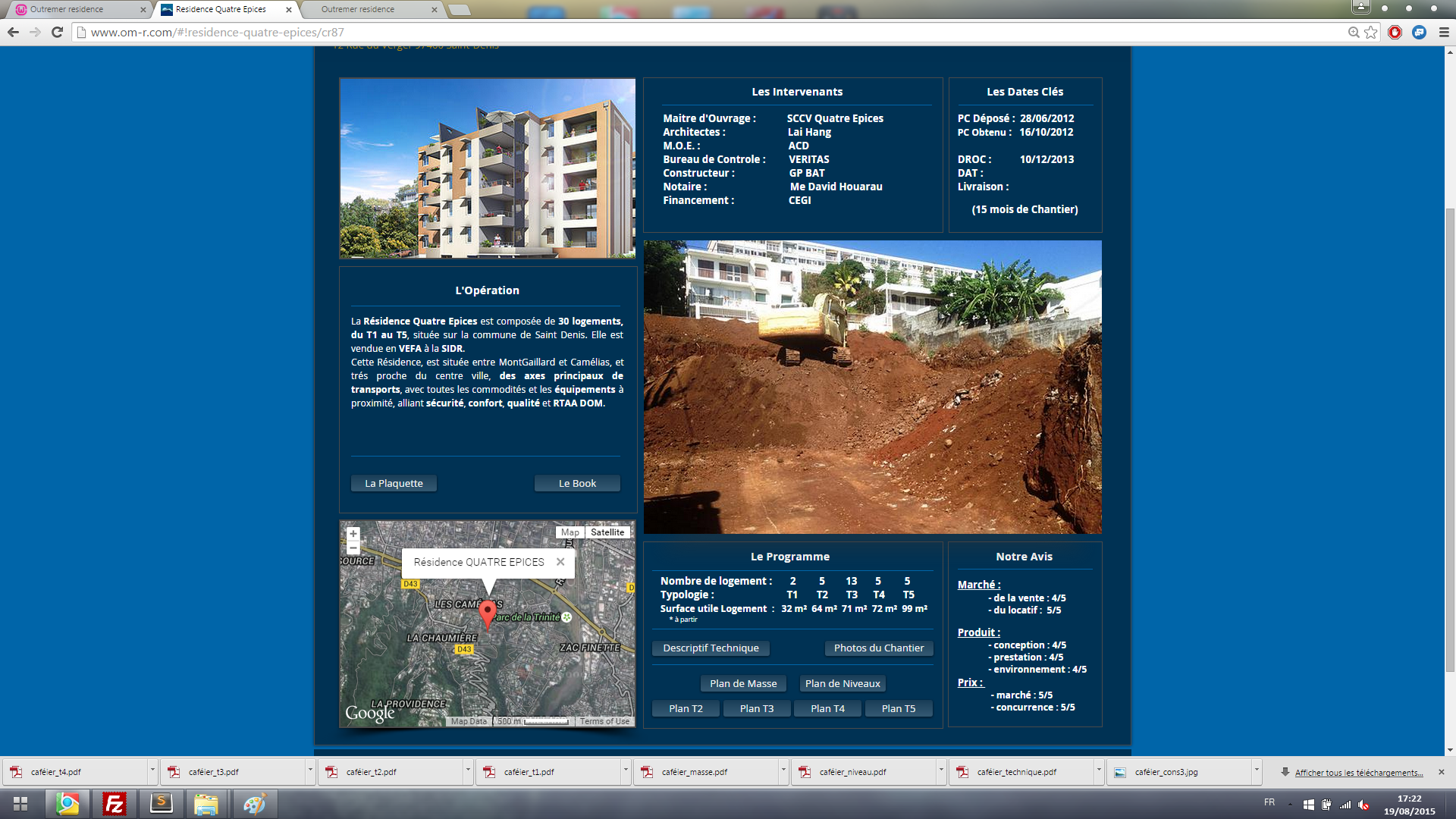This screenshot has height=819, width=1456.
Task: Open Descriptif Technique document
Action: point(711,648)
